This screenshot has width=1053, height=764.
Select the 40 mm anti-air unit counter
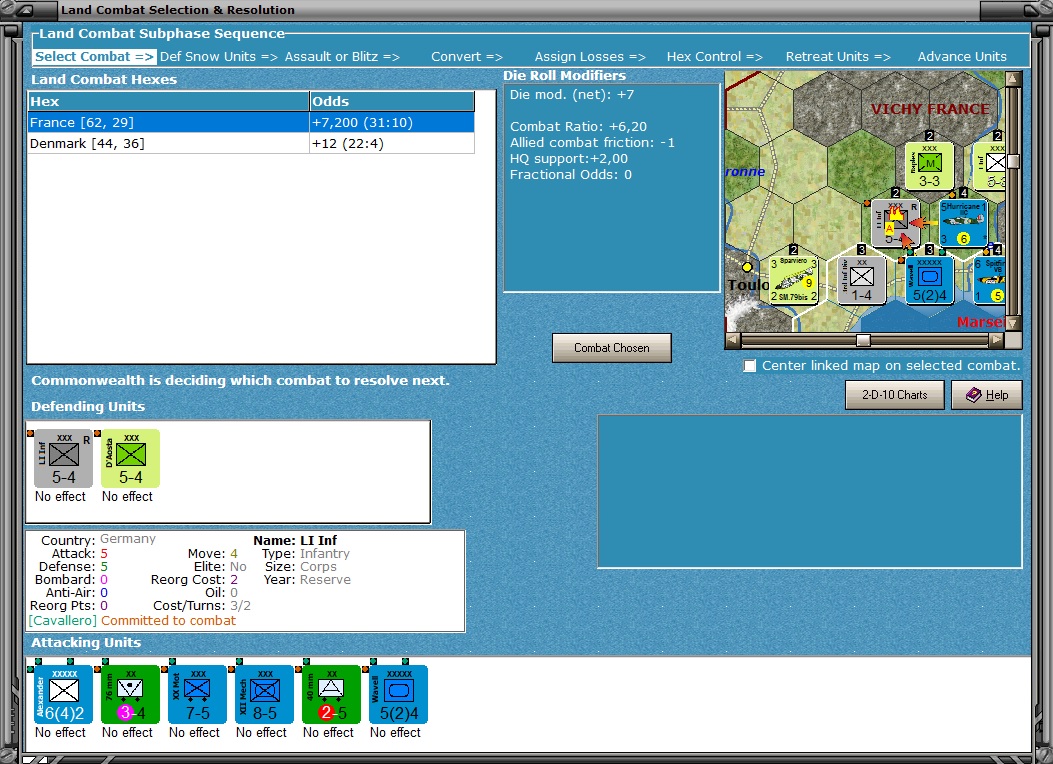(329, 693)
